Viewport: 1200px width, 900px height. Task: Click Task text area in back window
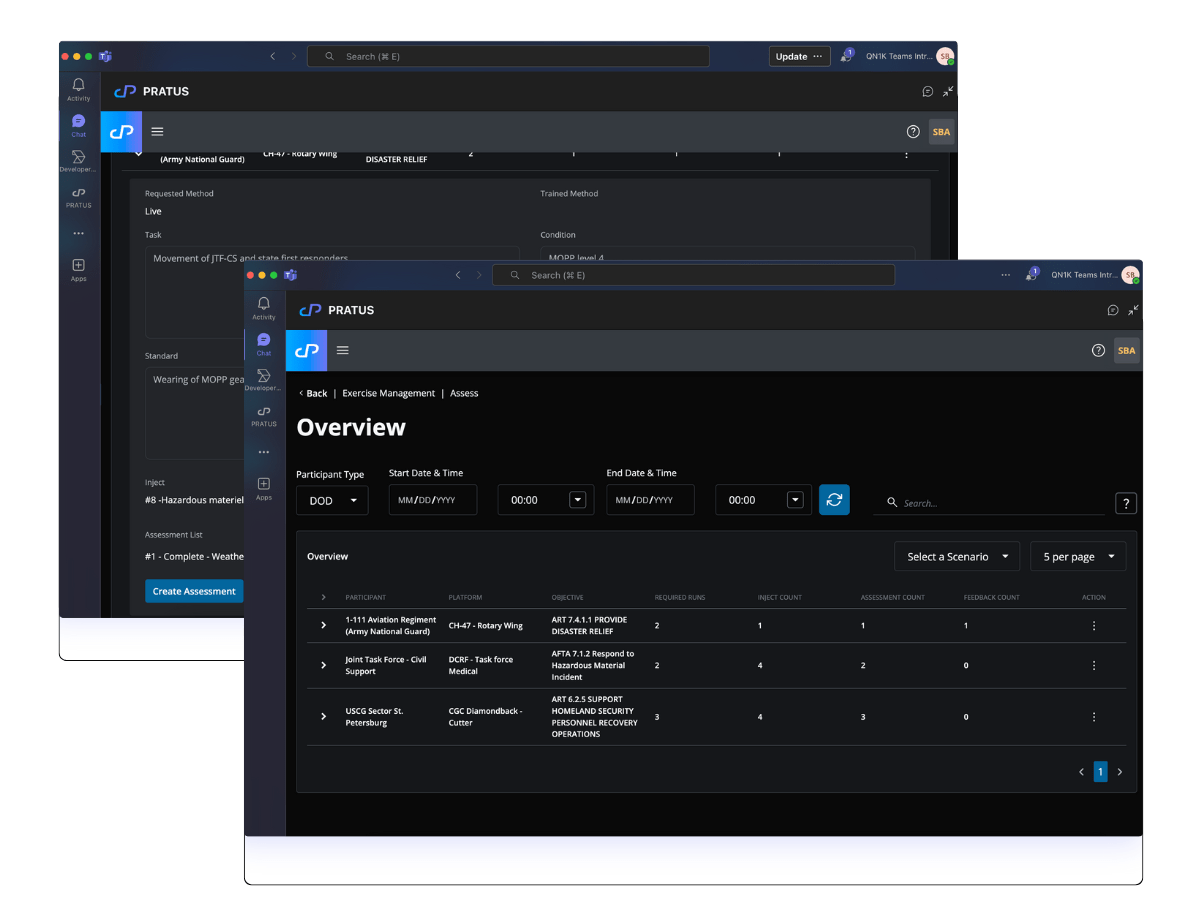(x=332, y=292)
